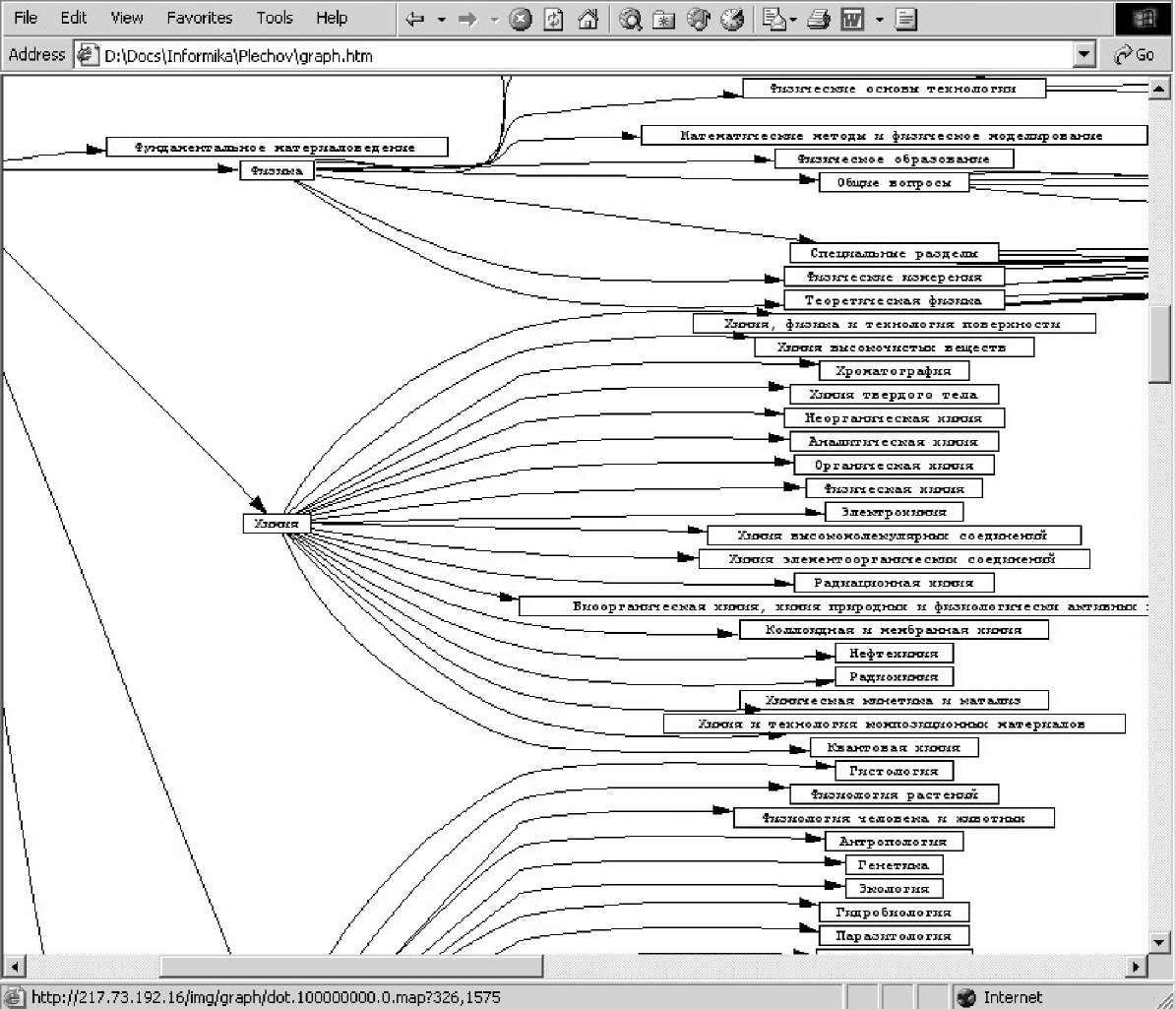
Task: Click the Go button
Action: [x=1135, y=55]
